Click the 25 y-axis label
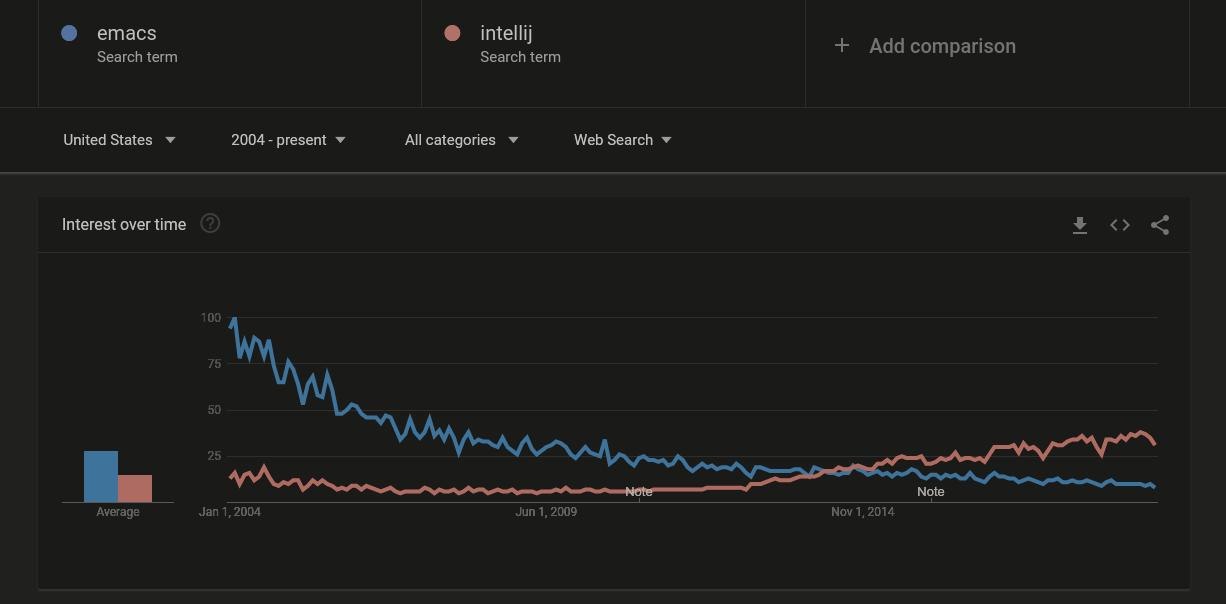The height and width of the screenshot is (604, 1226). (214, 456)
